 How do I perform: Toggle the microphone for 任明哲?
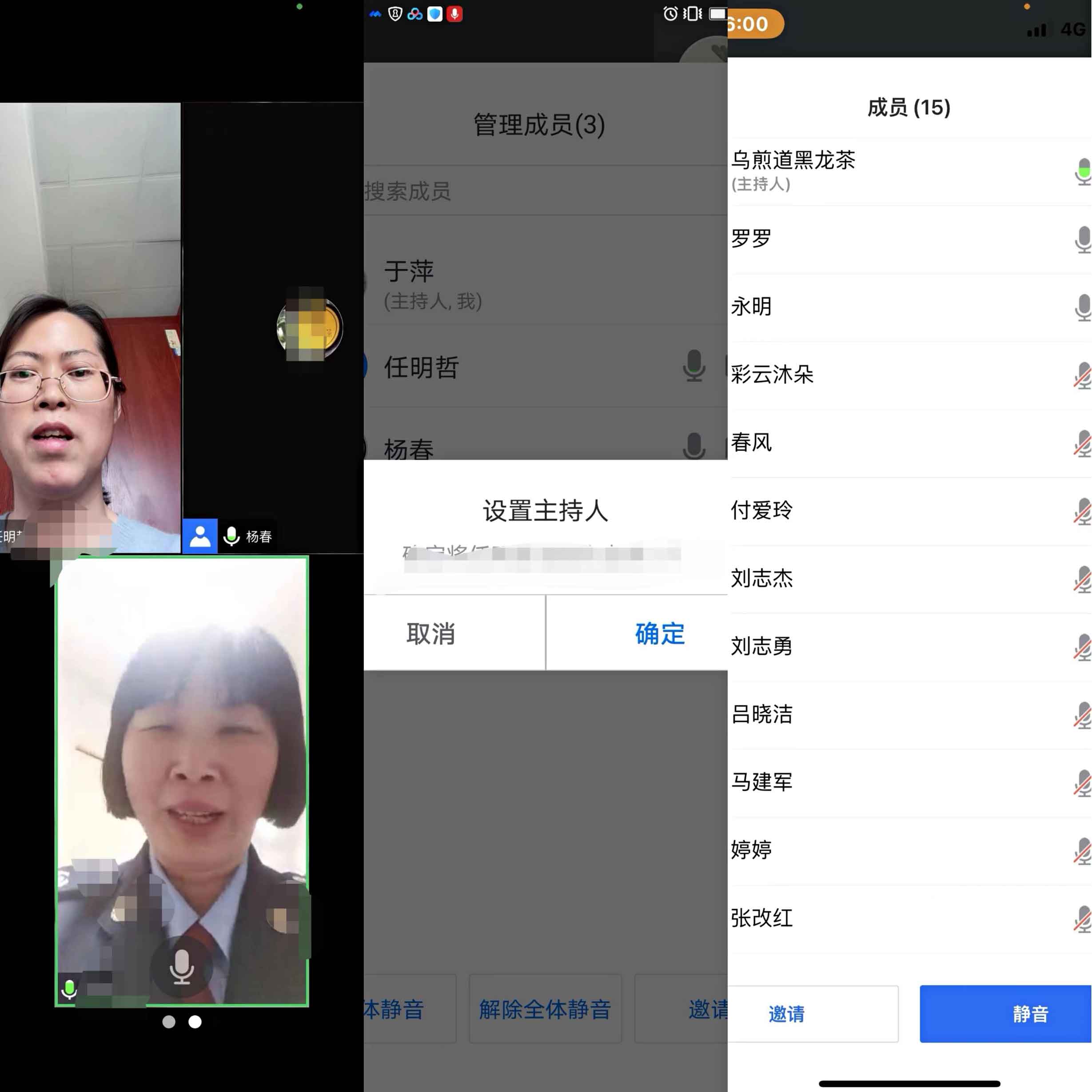pos(693,366)
